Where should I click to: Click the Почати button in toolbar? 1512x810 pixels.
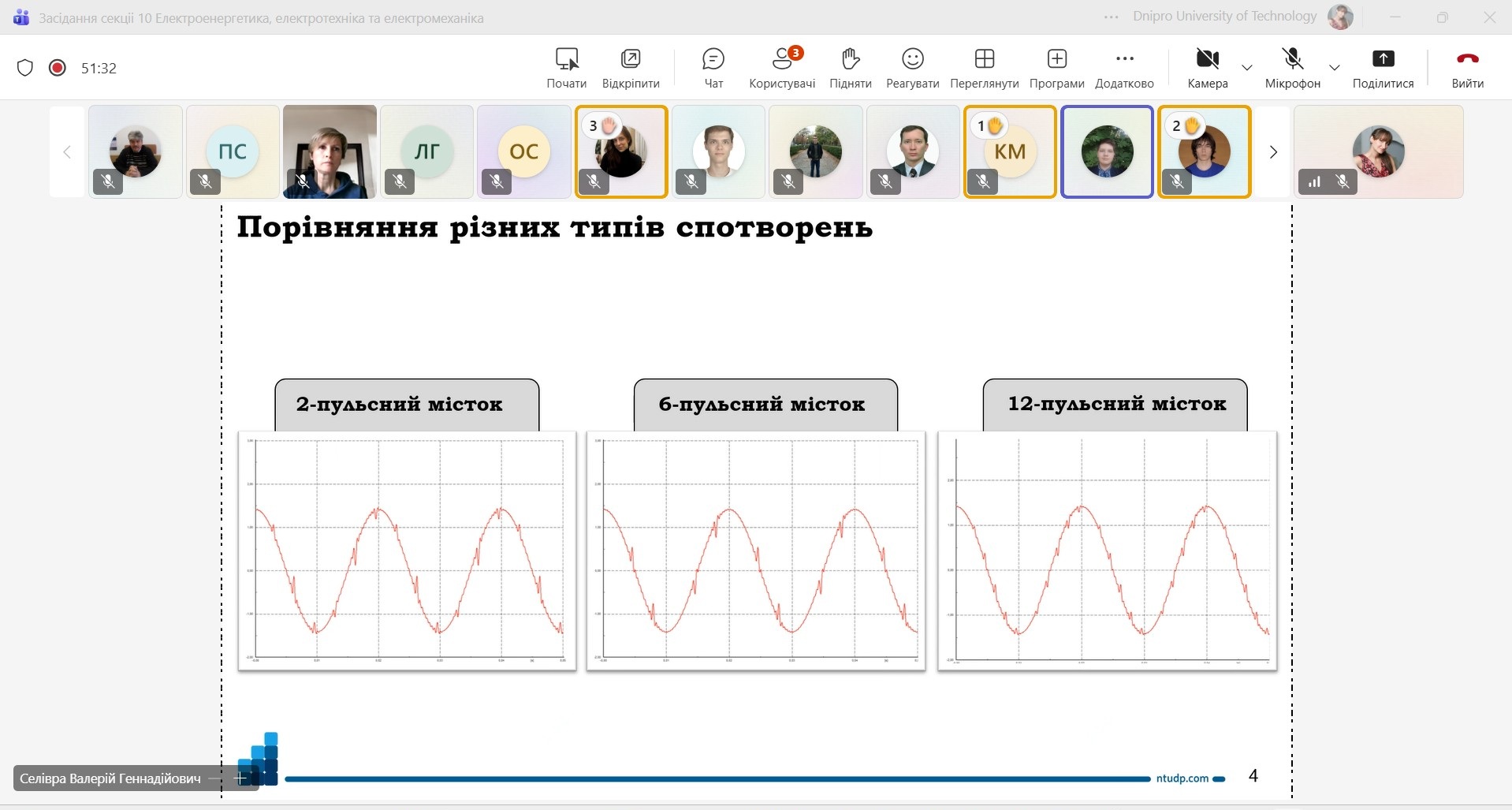(566, 67)
